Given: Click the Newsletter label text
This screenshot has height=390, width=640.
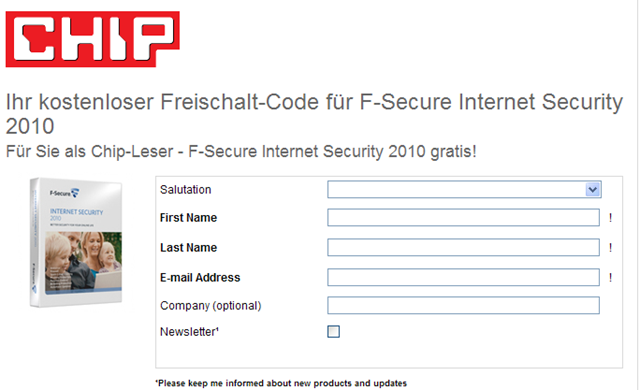Looking at the screenshot, I should coord(189,332).
